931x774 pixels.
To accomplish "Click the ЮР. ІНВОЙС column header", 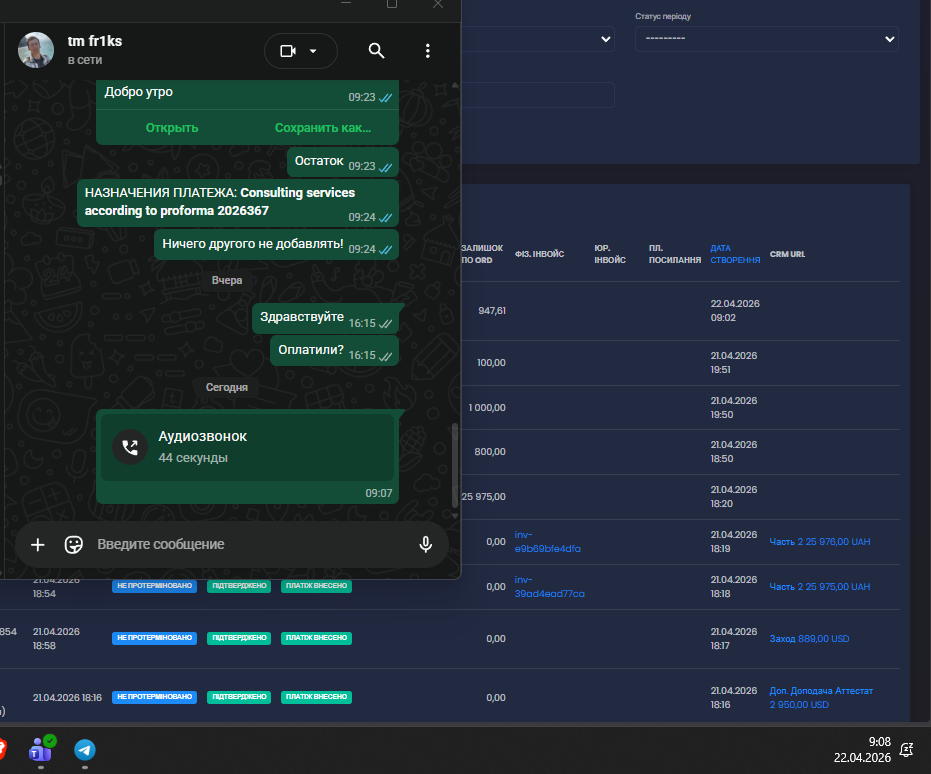I will pyautogui.click(x=610, y=254).
